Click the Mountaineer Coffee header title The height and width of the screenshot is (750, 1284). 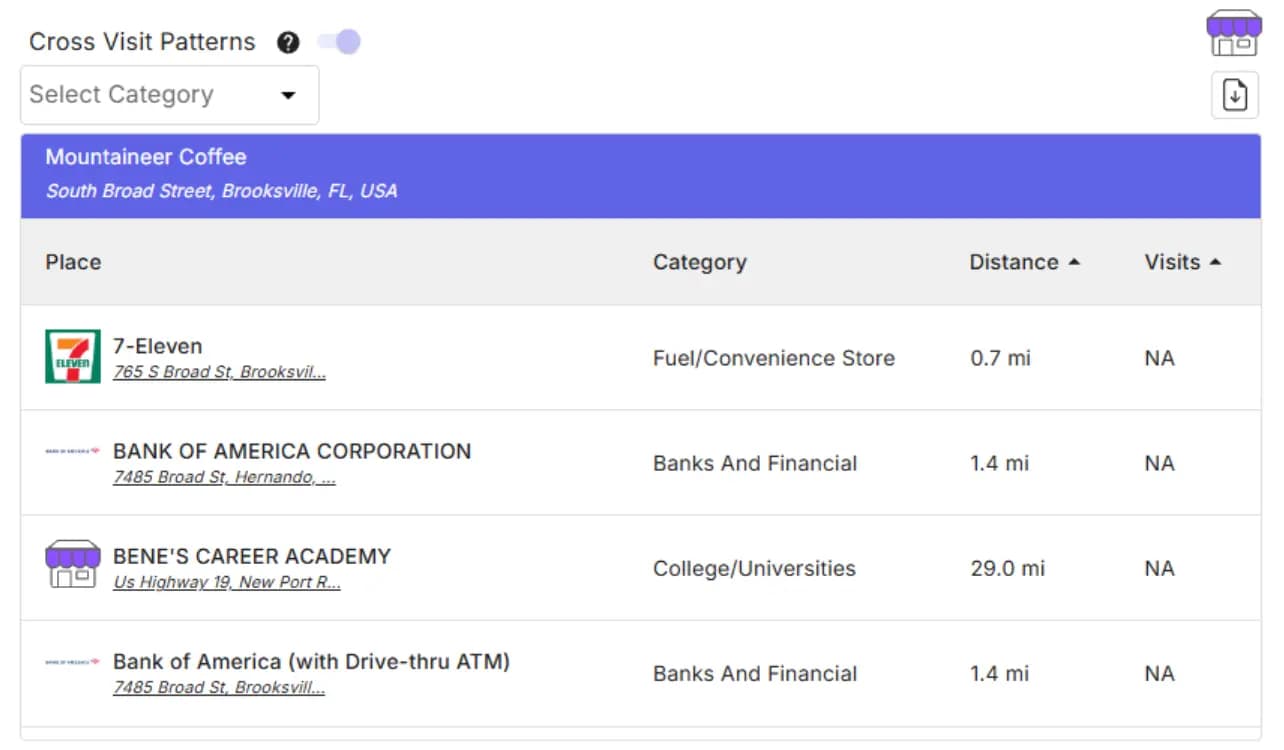(x=146, y=157)
